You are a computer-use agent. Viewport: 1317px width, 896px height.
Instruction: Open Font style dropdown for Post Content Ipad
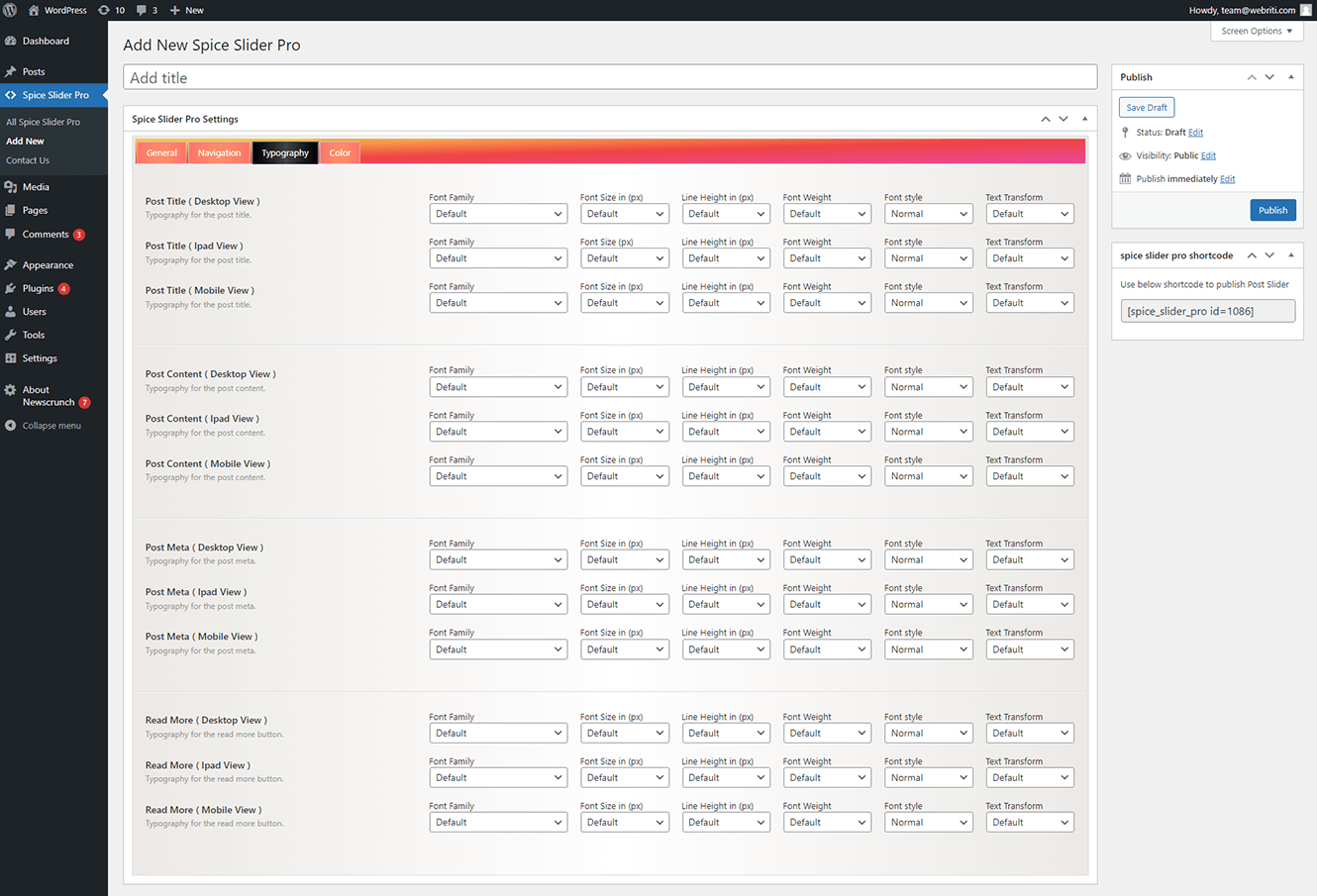pyautogui.click(x=928, y=432)
